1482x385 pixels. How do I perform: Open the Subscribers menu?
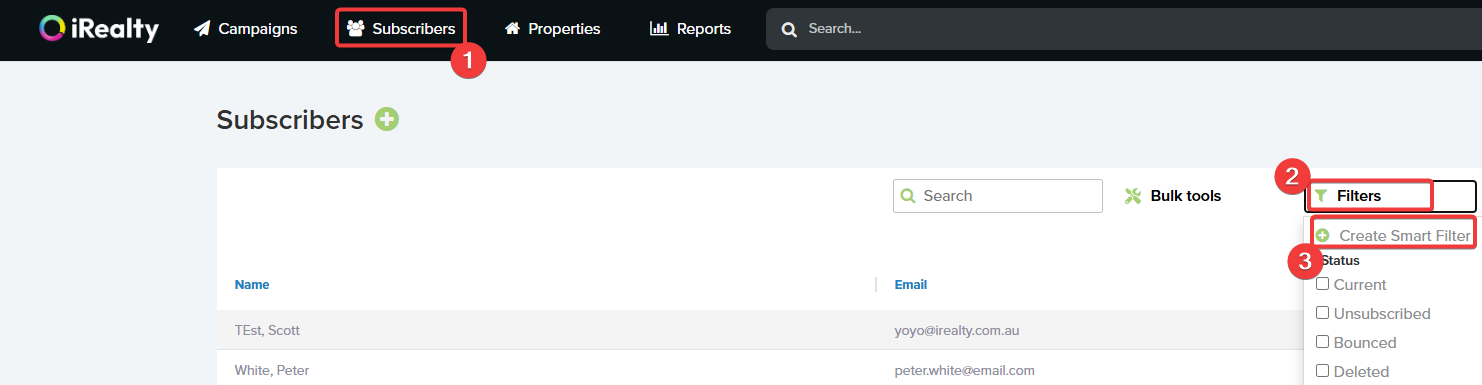coord(401,29)
